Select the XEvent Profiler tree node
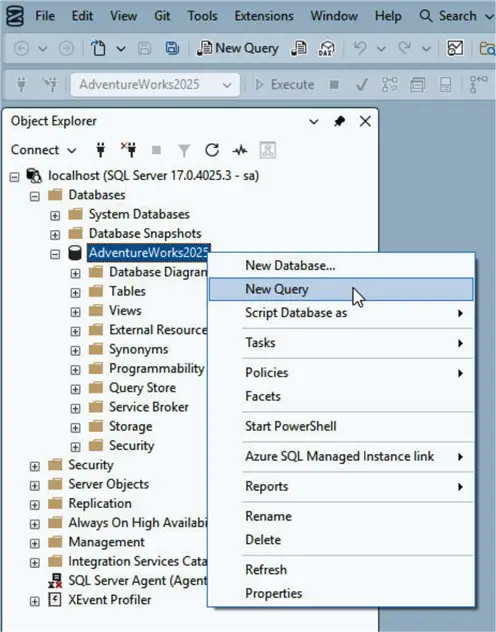 [x=110, y=600]
